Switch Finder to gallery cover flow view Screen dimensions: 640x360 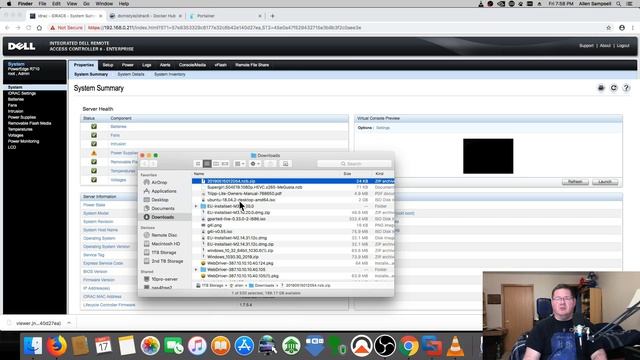click(x=225, y=164)
